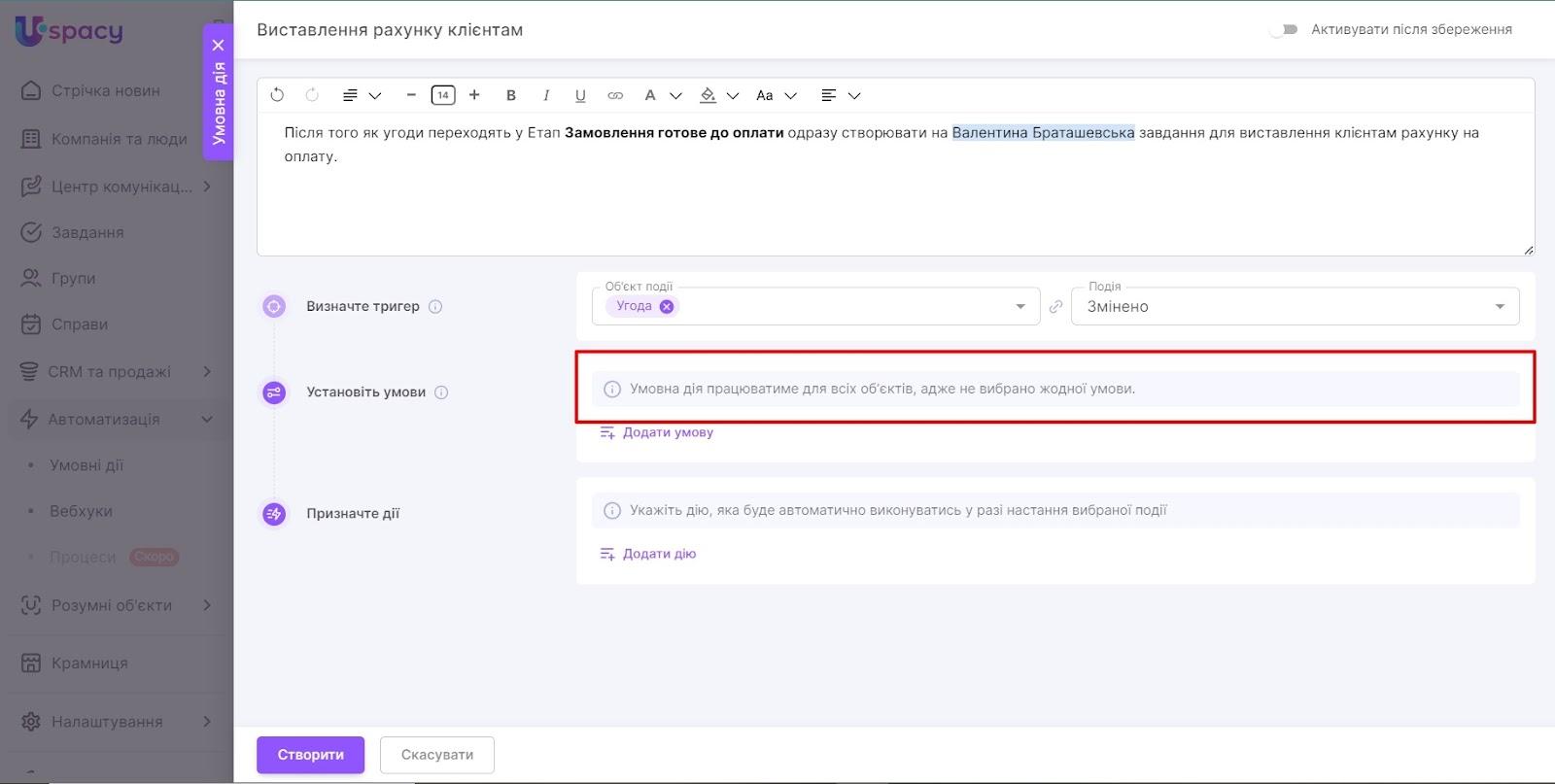This screenshot has width=1555, height=784.
Task: Enable Активувати після збереження toggle
Action: click(1284, 30)
